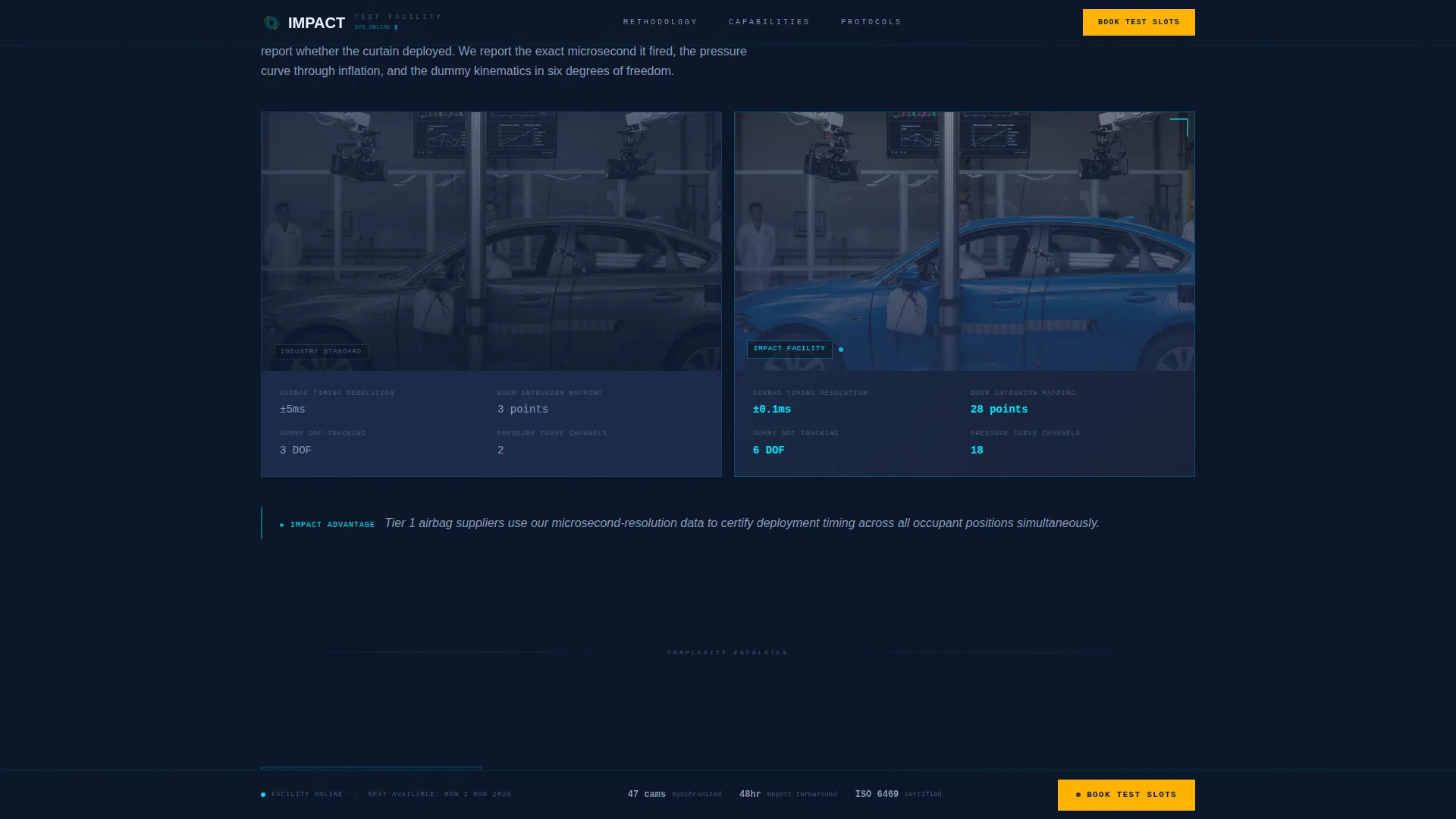Click the Impact Advantage label

click(x=328, y=525)
